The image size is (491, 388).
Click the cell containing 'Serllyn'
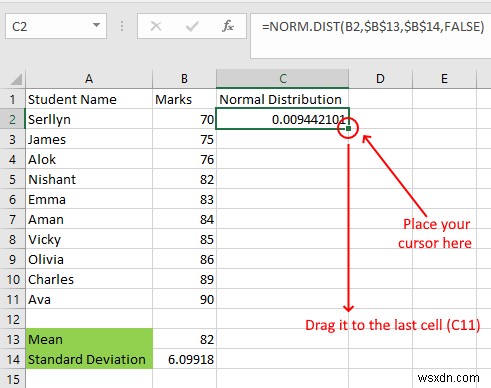89,119
